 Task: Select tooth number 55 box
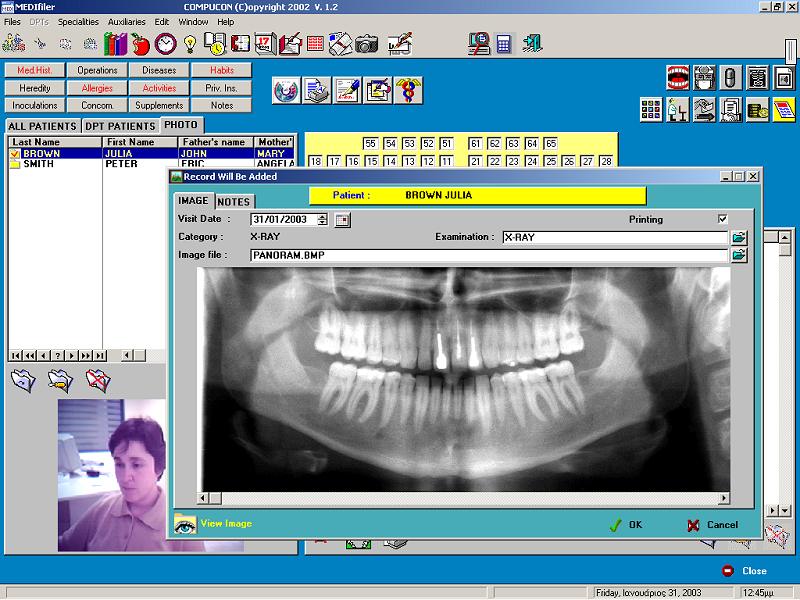370,143
